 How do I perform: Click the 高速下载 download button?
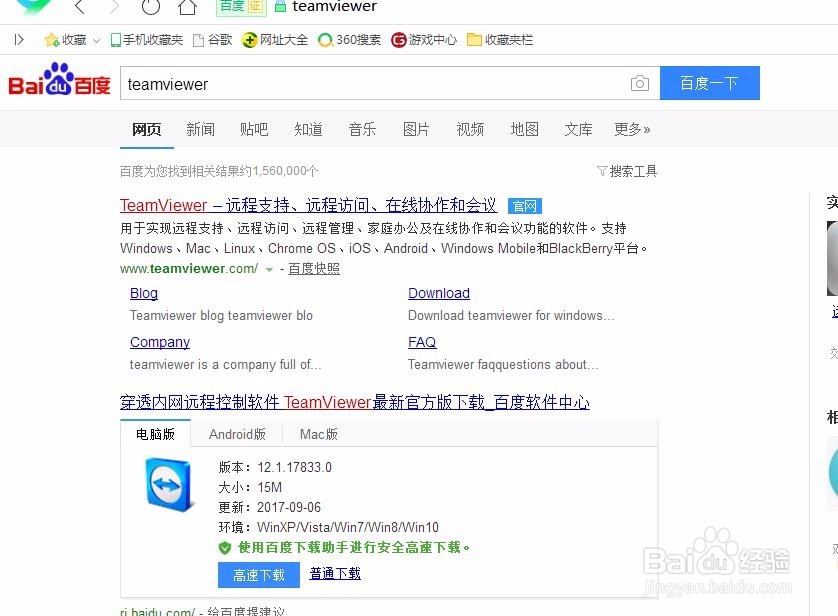pyautogui.click(x=258, y=574)
